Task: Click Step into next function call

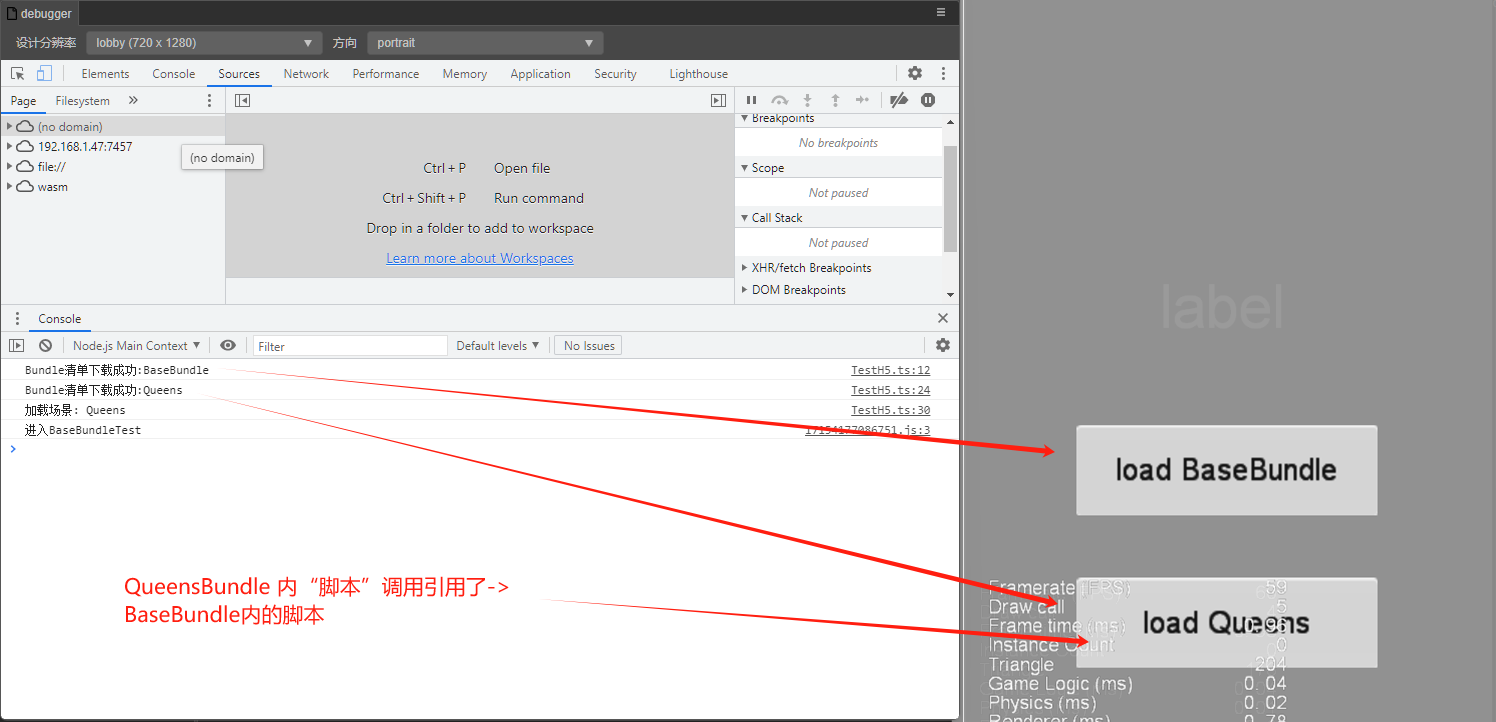Action: click(x=808, y=100)
